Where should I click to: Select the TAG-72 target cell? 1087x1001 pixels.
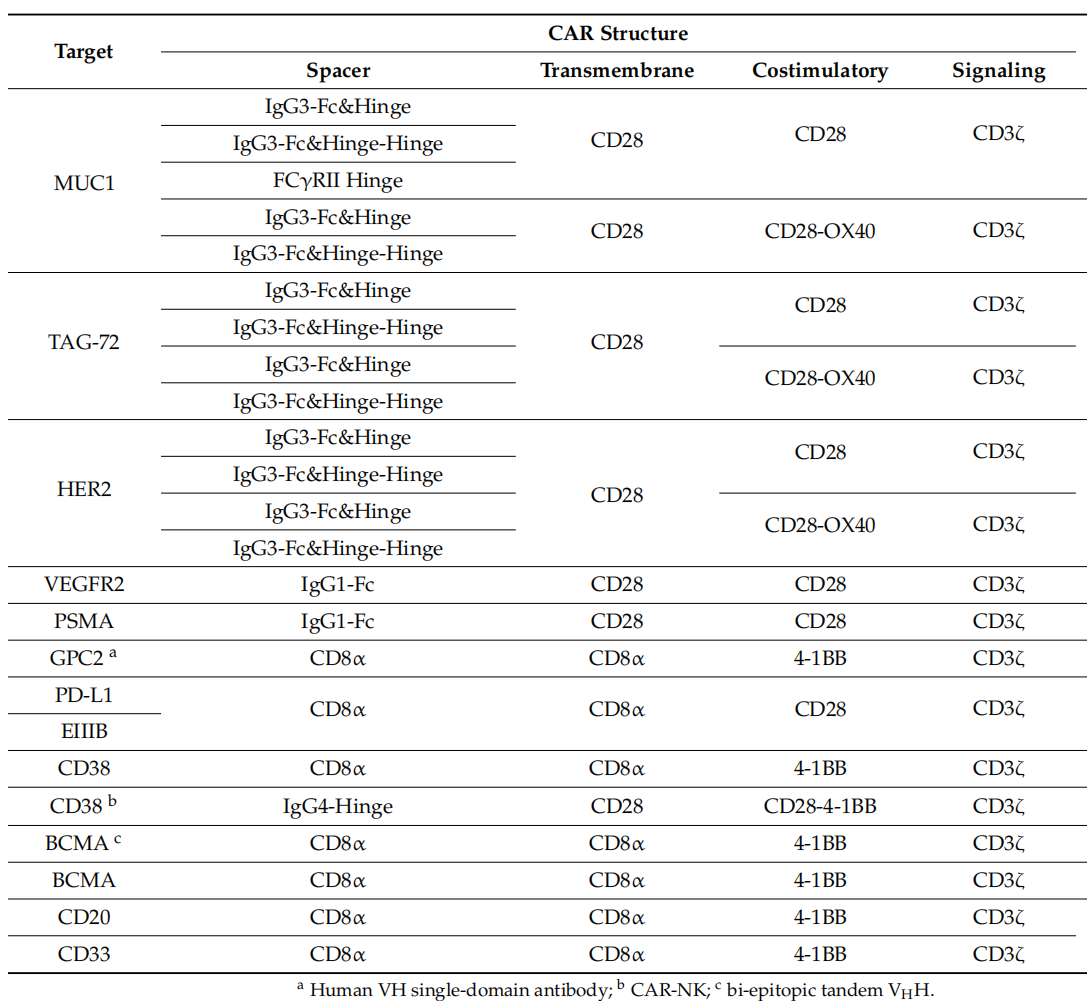84,342
